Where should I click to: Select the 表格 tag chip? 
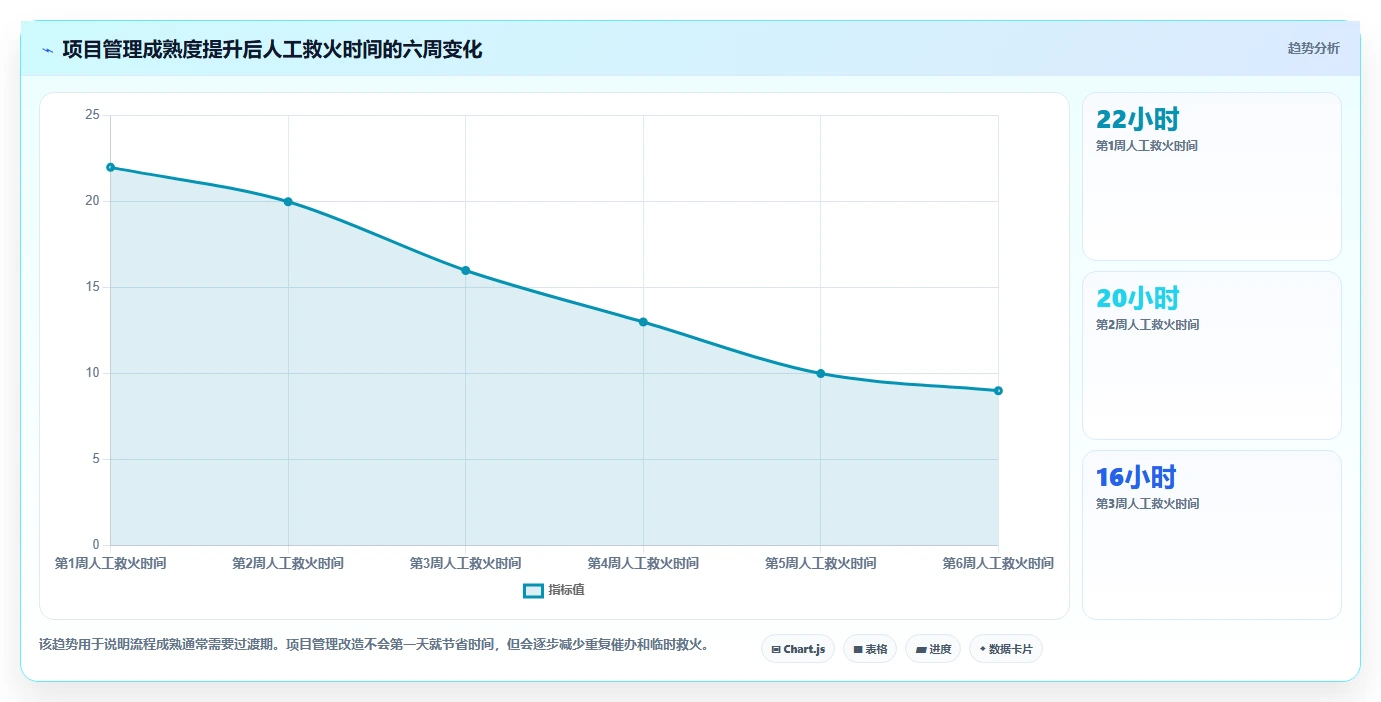click(870, 649)
